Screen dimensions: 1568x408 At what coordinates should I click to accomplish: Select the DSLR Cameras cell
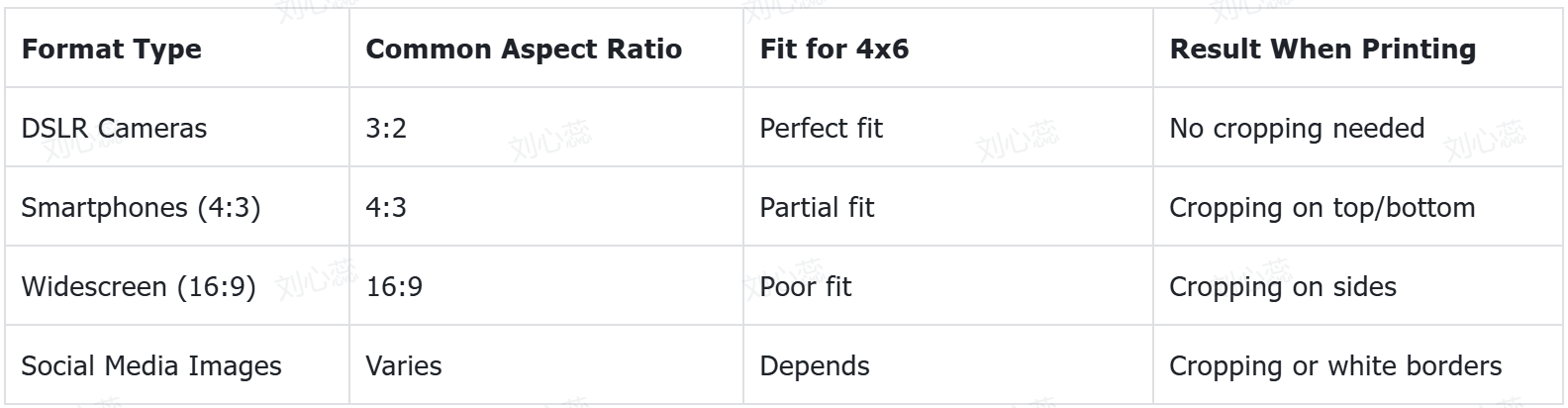click(x=114, y=129)
